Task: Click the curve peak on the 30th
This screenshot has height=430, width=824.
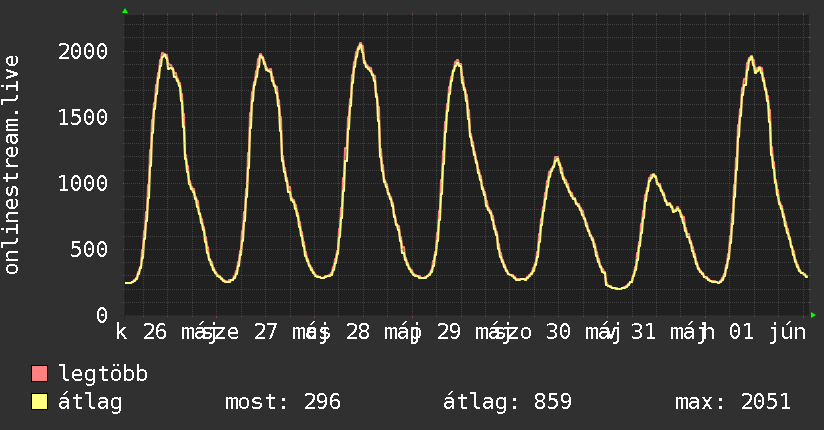Action: coord(557,158)
